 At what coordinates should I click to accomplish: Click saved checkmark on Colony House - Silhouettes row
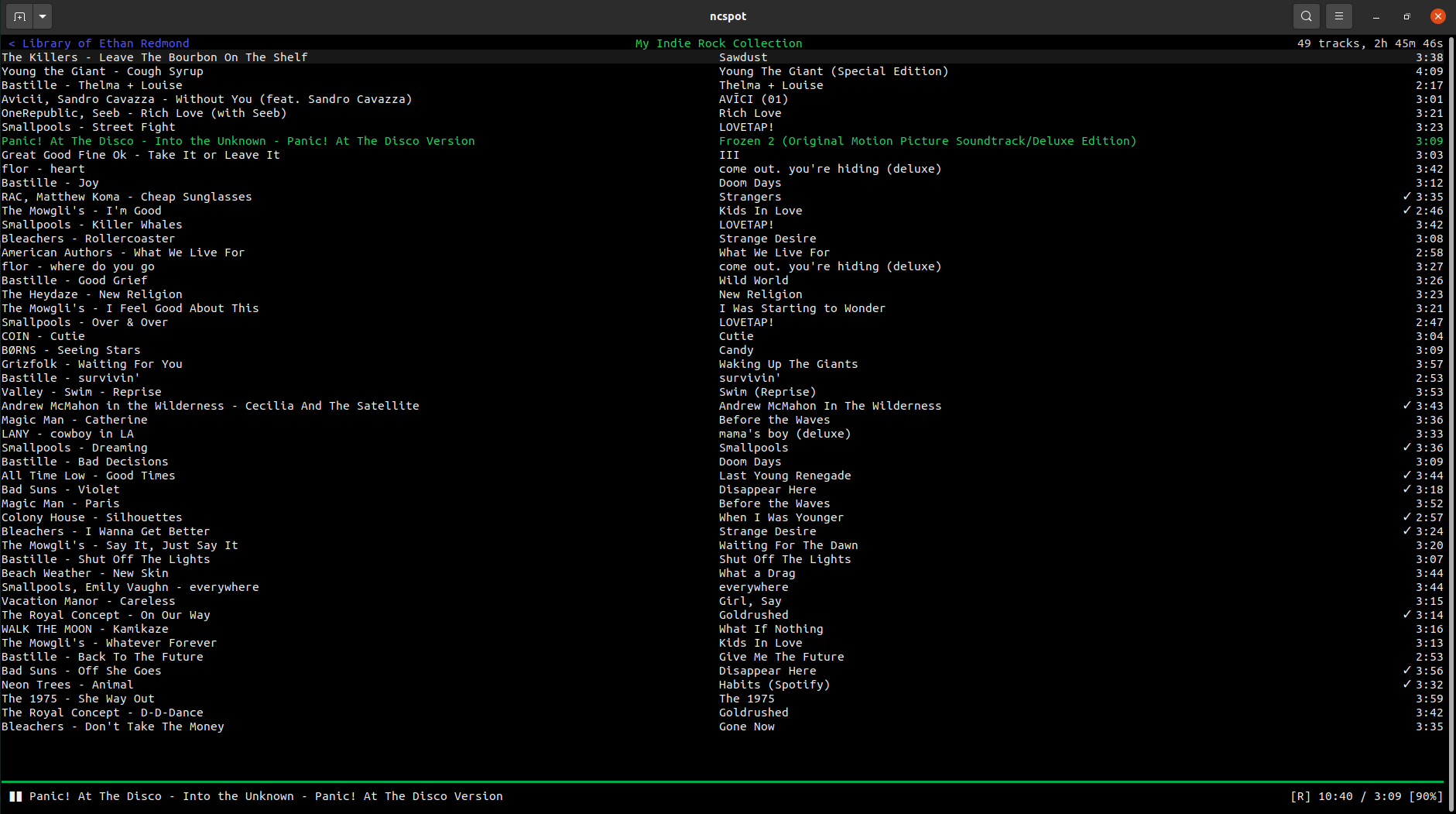[x=1407, y=517]
